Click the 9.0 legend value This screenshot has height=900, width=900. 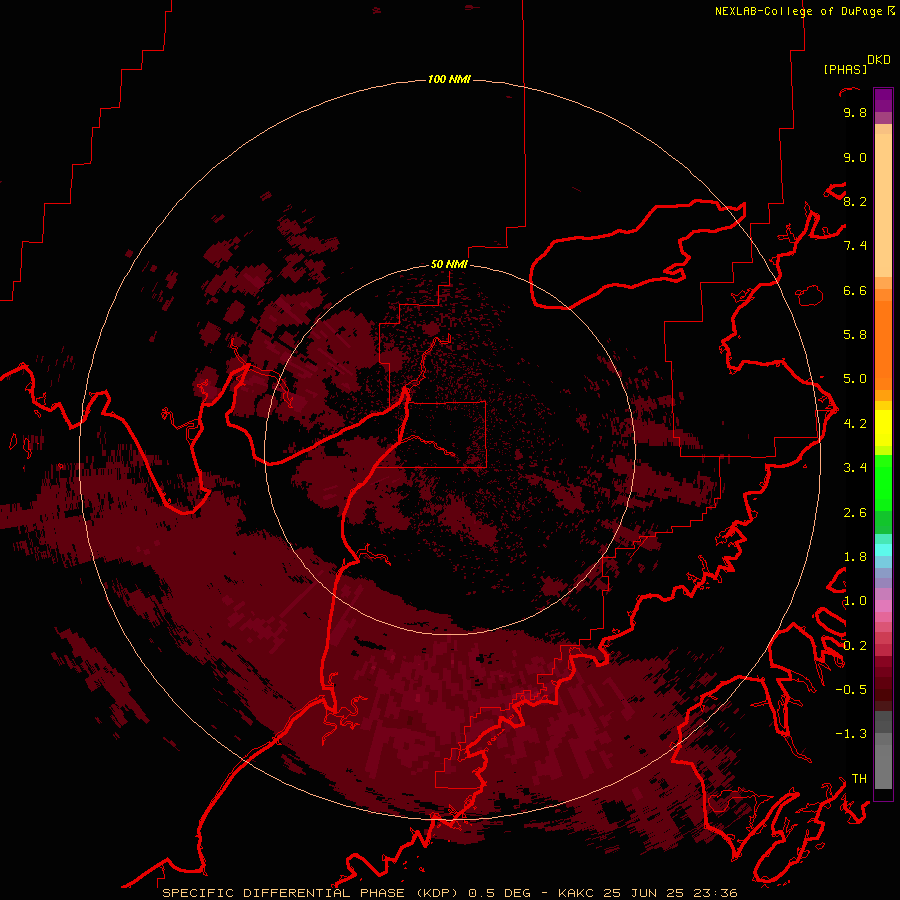(855, 157)
